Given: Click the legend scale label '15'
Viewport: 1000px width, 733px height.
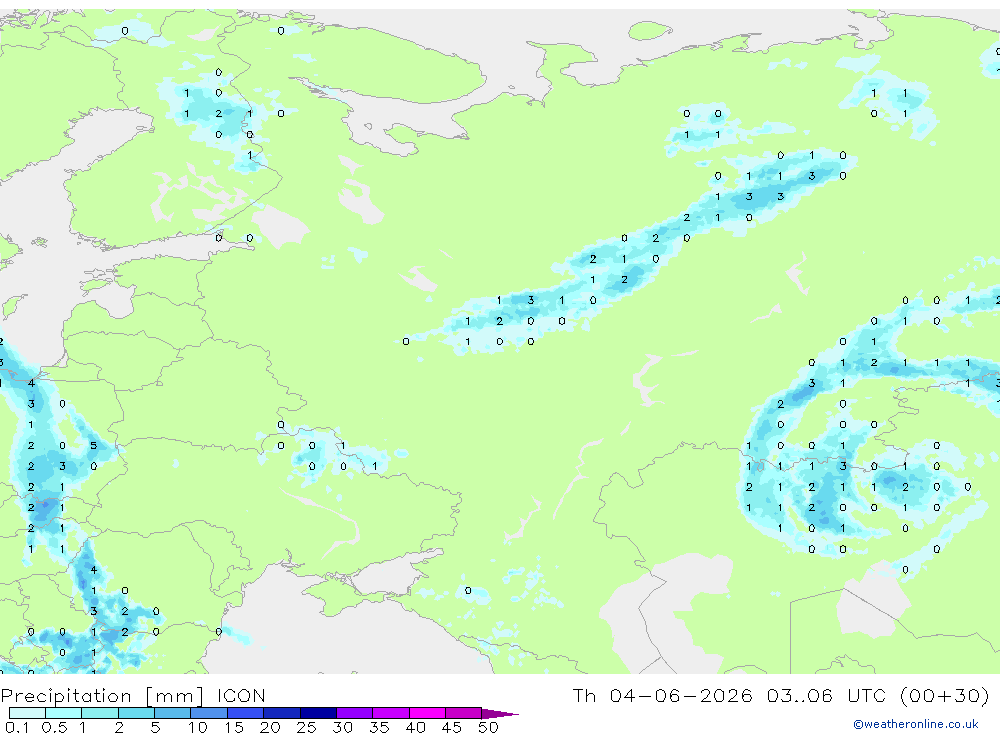Looking at the screenshot, I should tap(234, 727).
